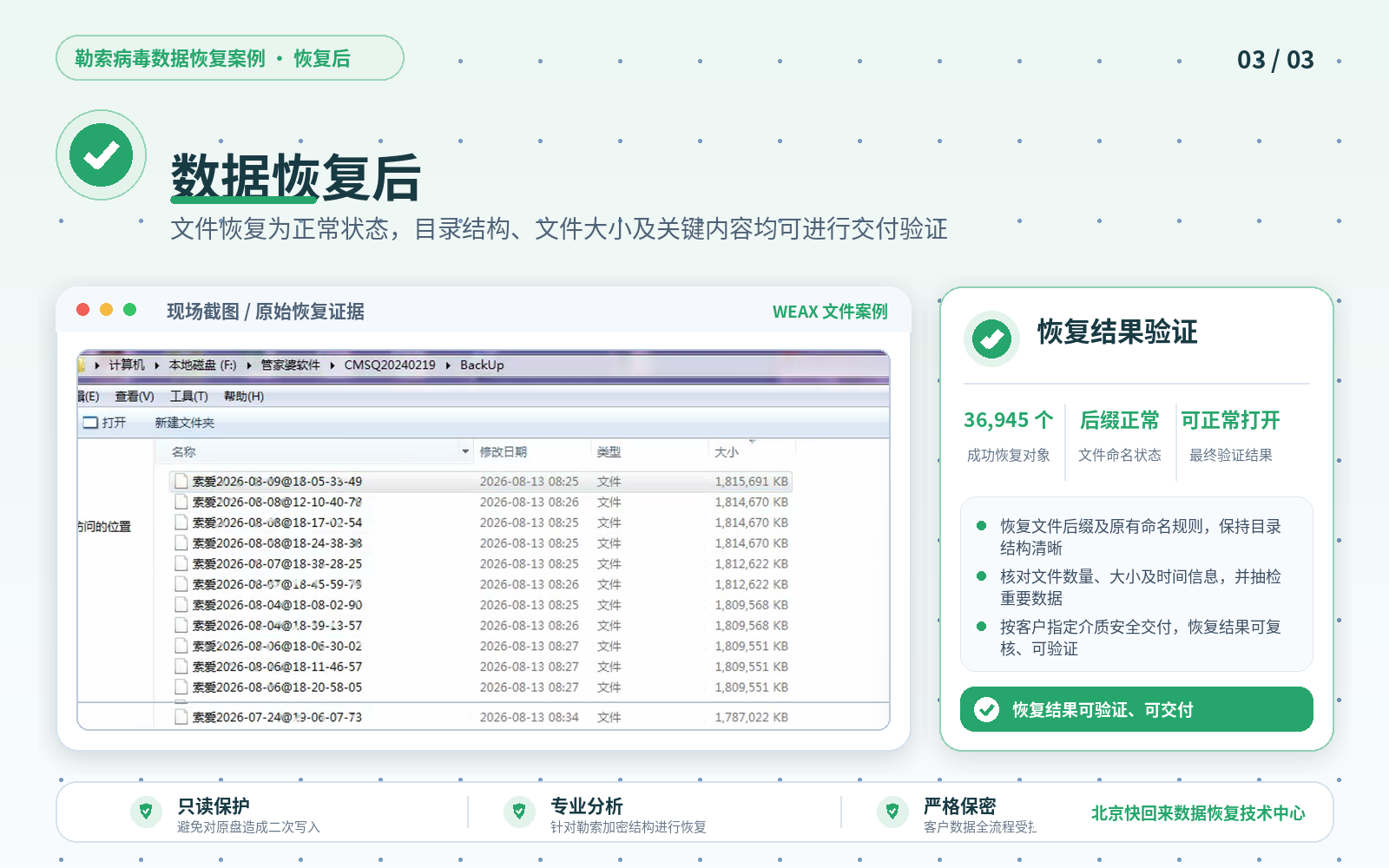Open the 工具(T) menu

(x=189, y=397)
